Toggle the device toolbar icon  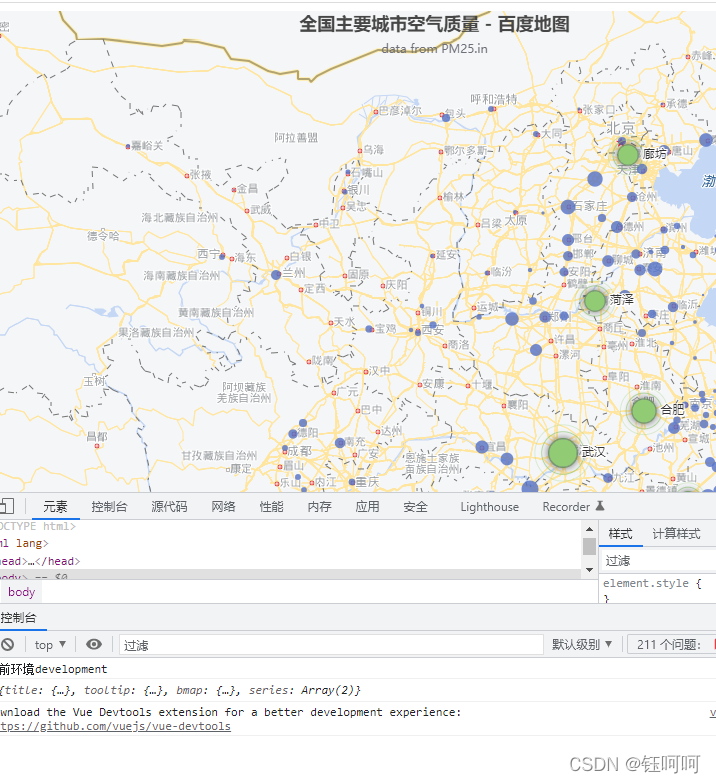click(x=7, y=506)
